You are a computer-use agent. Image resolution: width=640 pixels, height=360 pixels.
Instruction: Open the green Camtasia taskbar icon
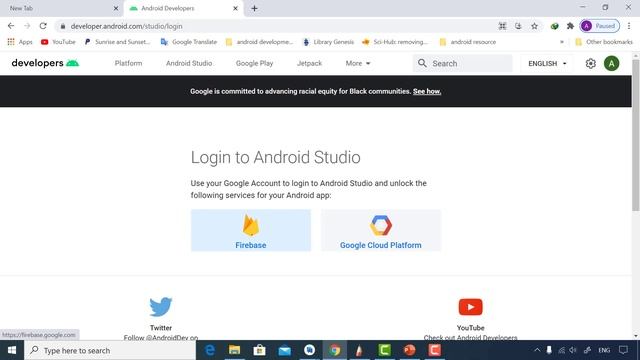(x=384, y=350)
